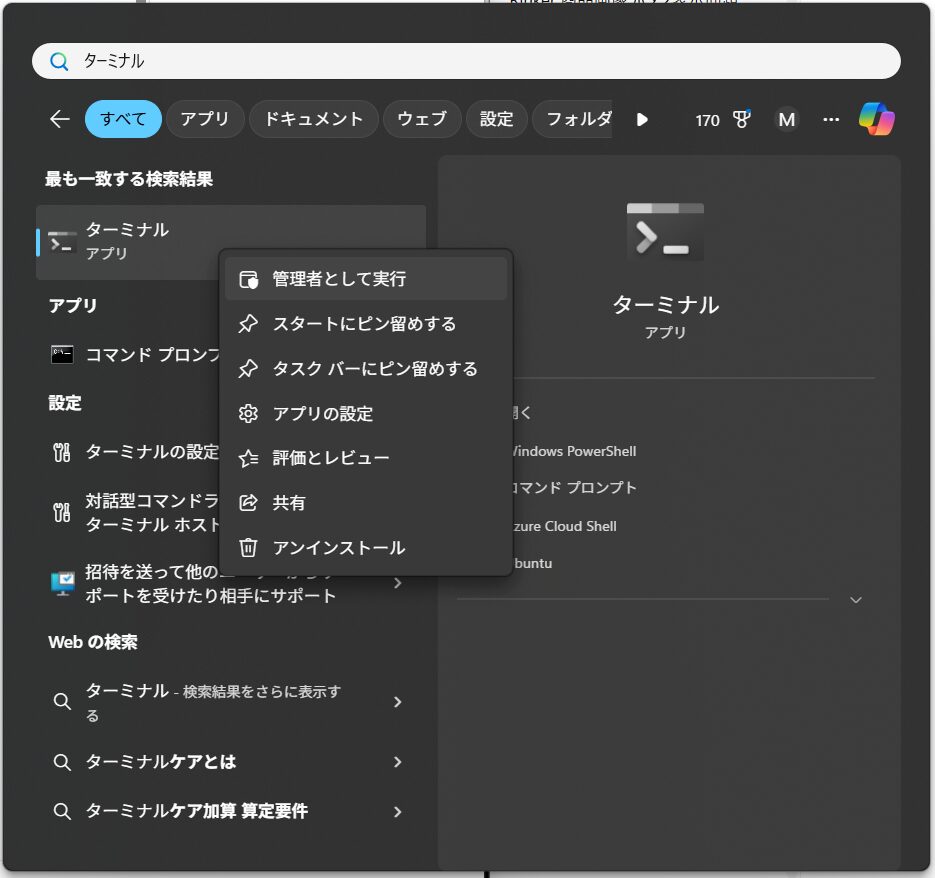Click the pin icon beside スタートにピン留めする

pos(248,324)
